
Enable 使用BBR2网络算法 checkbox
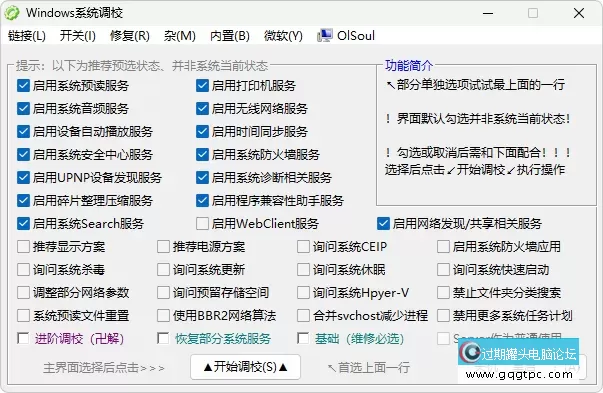point(163,316)
